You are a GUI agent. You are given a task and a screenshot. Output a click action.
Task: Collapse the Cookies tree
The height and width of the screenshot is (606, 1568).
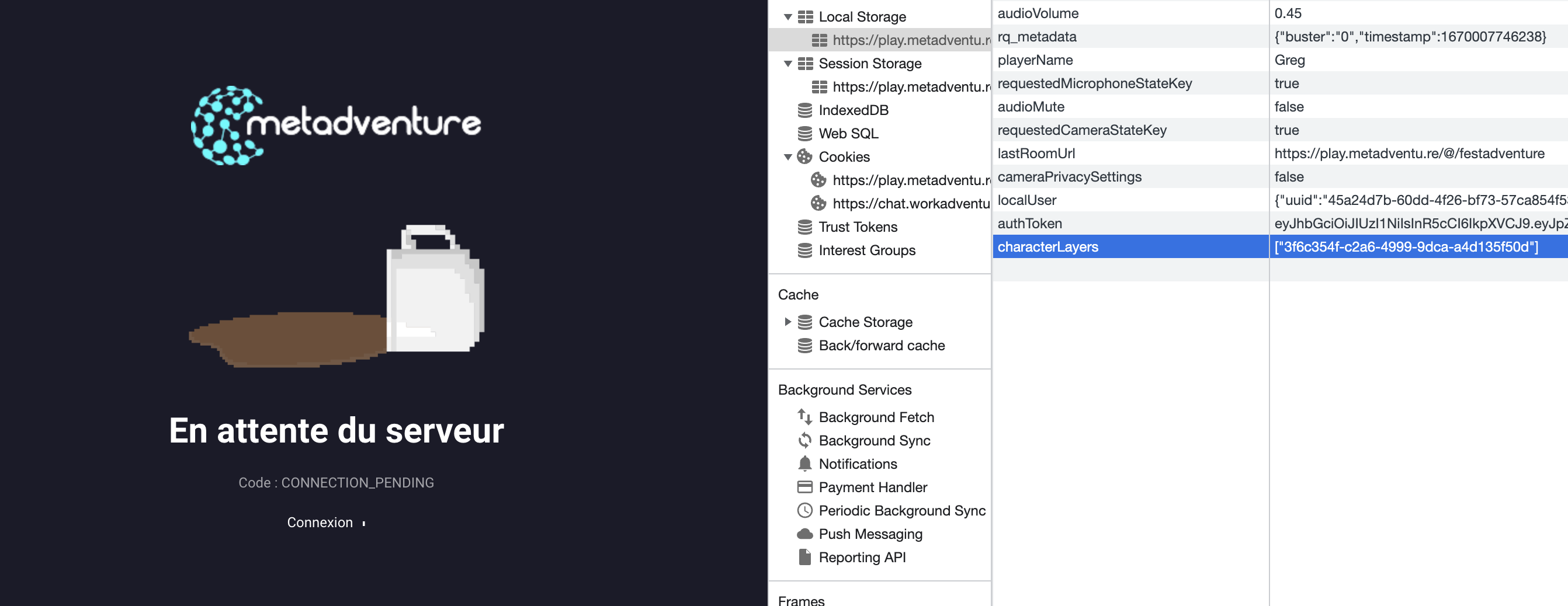click(788, 156)
